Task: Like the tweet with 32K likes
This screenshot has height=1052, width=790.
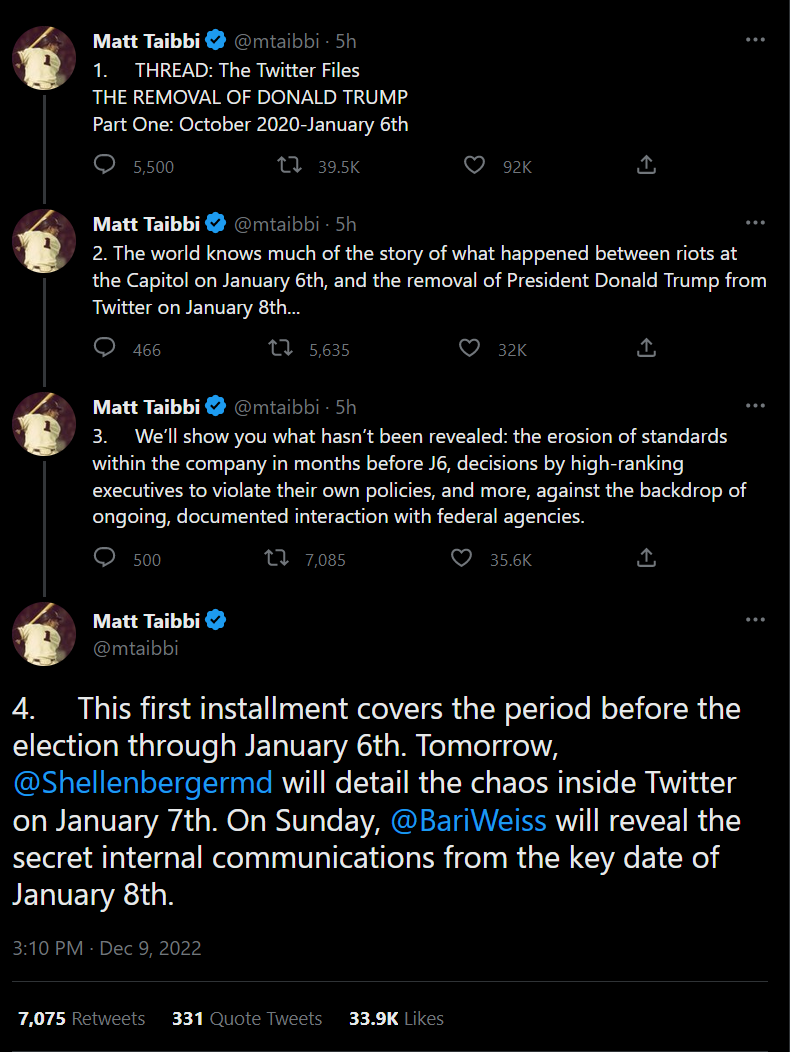Action: pyautogui.click(x=469, y=349)
